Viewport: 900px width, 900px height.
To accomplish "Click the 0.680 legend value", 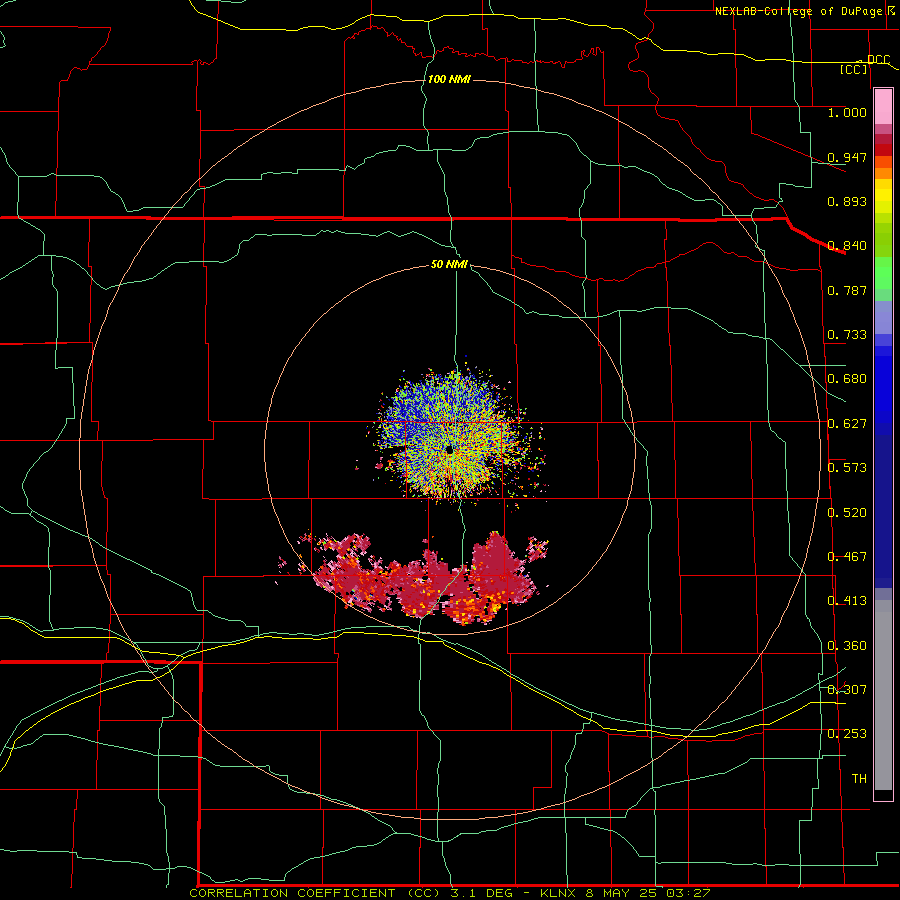I will pos(847,379).
